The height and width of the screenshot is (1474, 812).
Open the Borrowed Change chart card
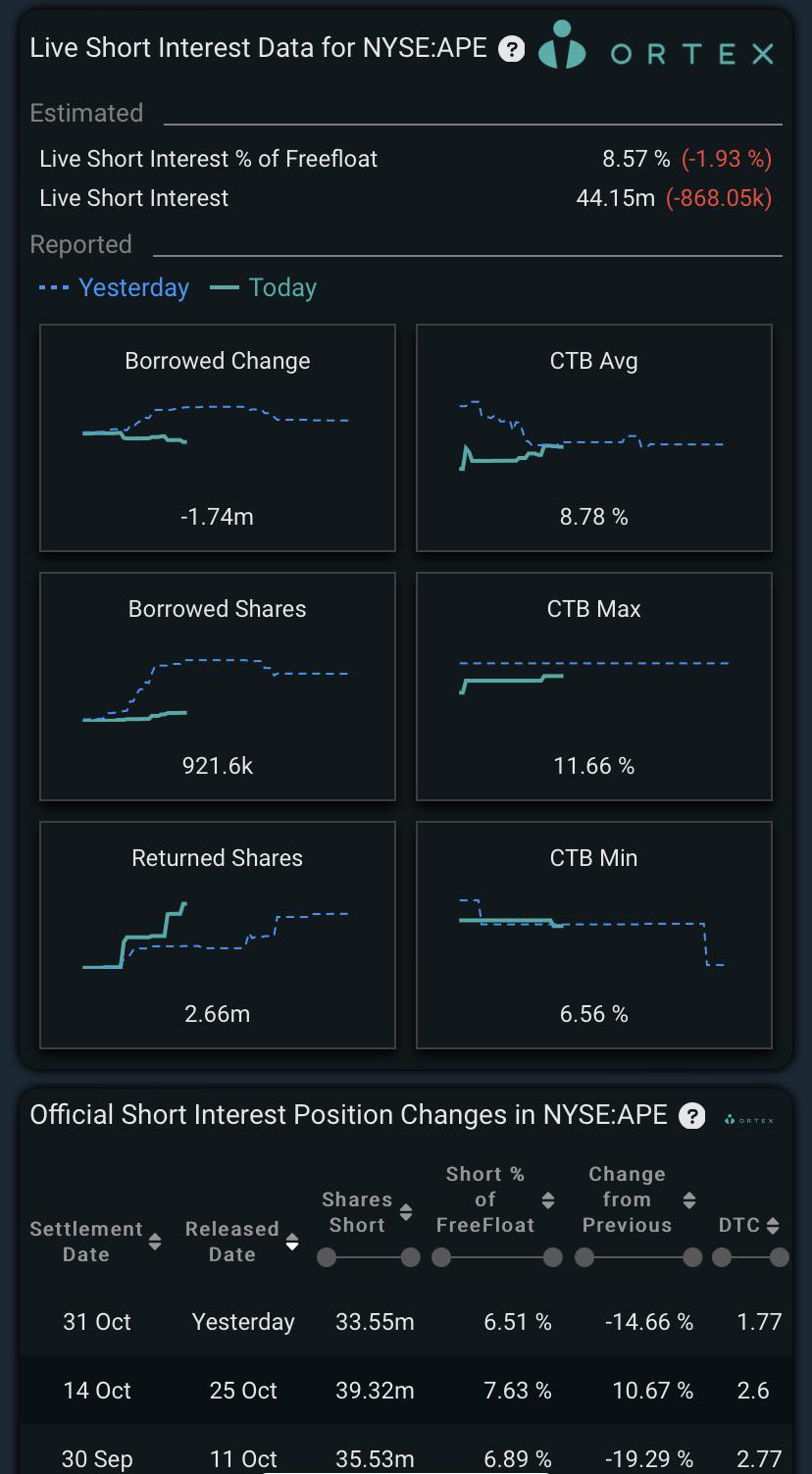pos(218,437)
